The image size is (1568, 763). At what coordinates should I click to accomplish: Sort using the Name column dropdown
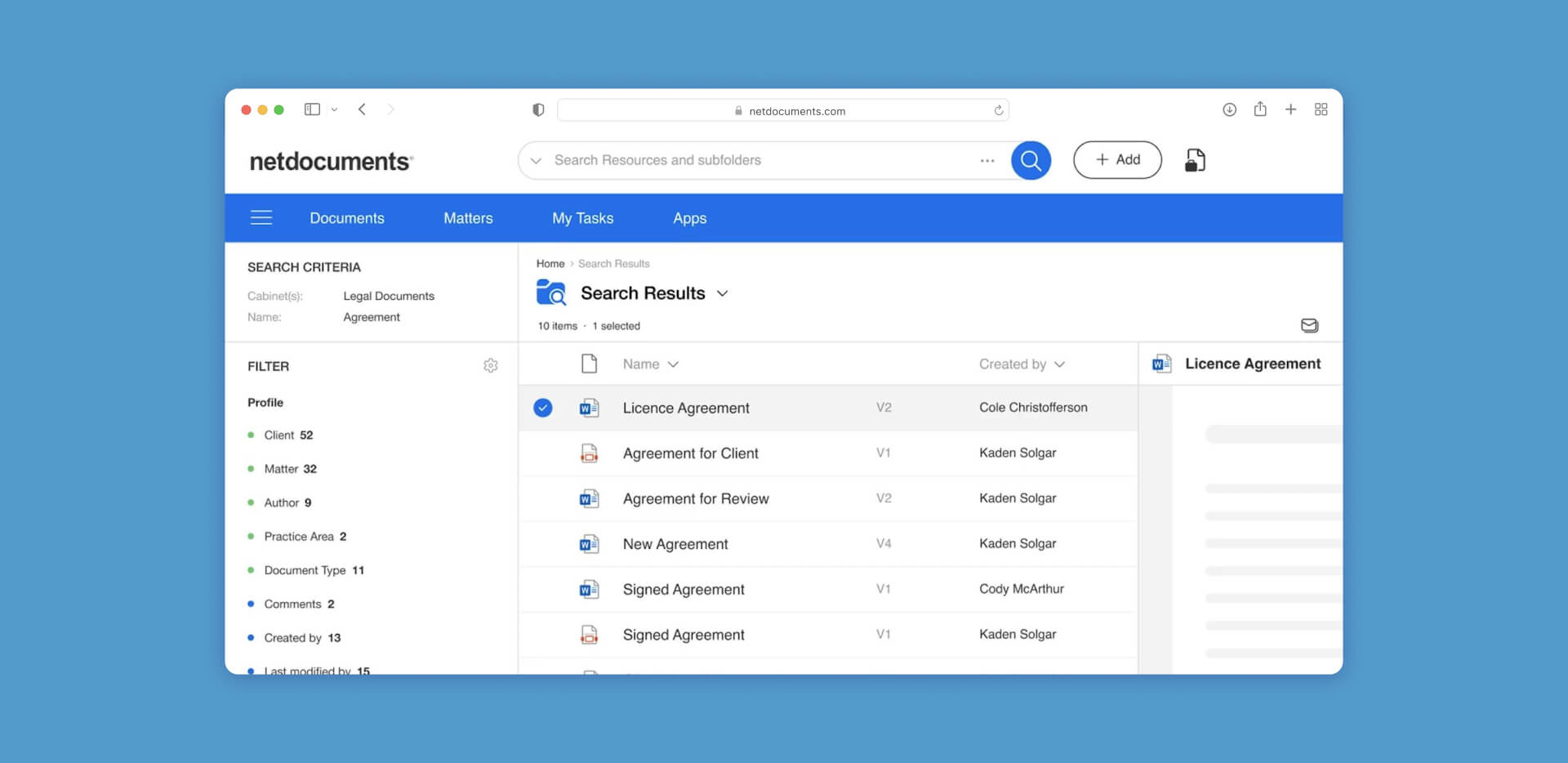point(673,364)
